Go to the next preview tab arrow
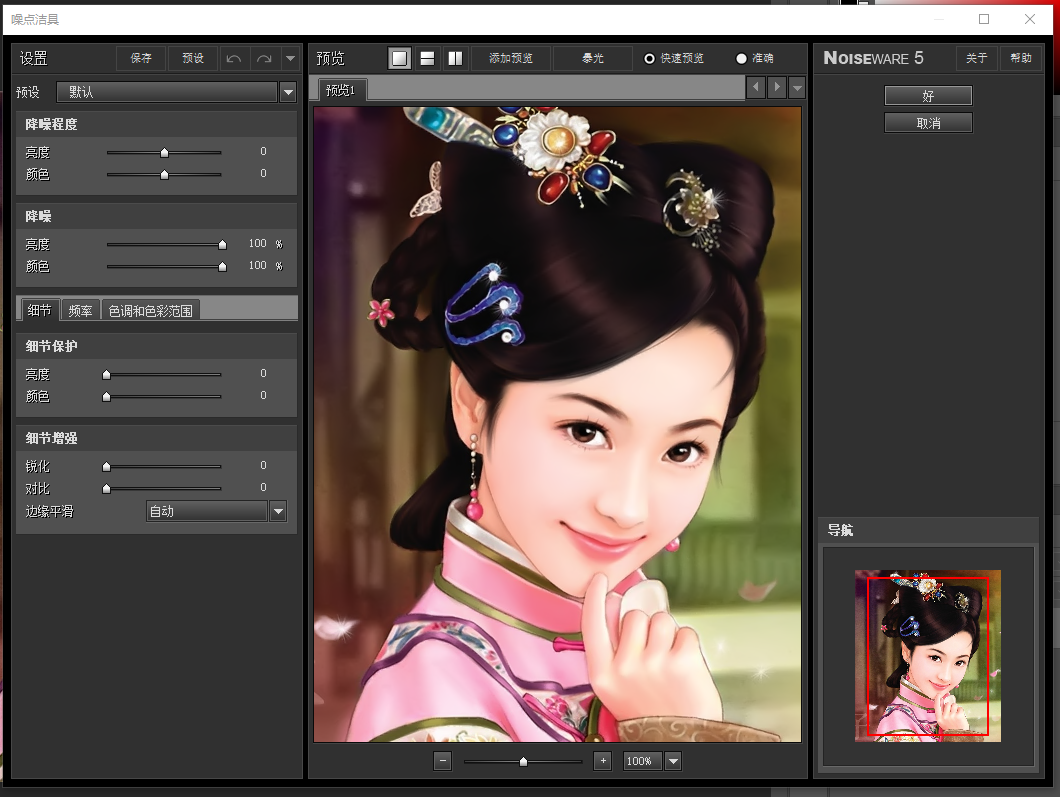The width and height of the screenshot is (1060, 797). [x=777, y=87]
